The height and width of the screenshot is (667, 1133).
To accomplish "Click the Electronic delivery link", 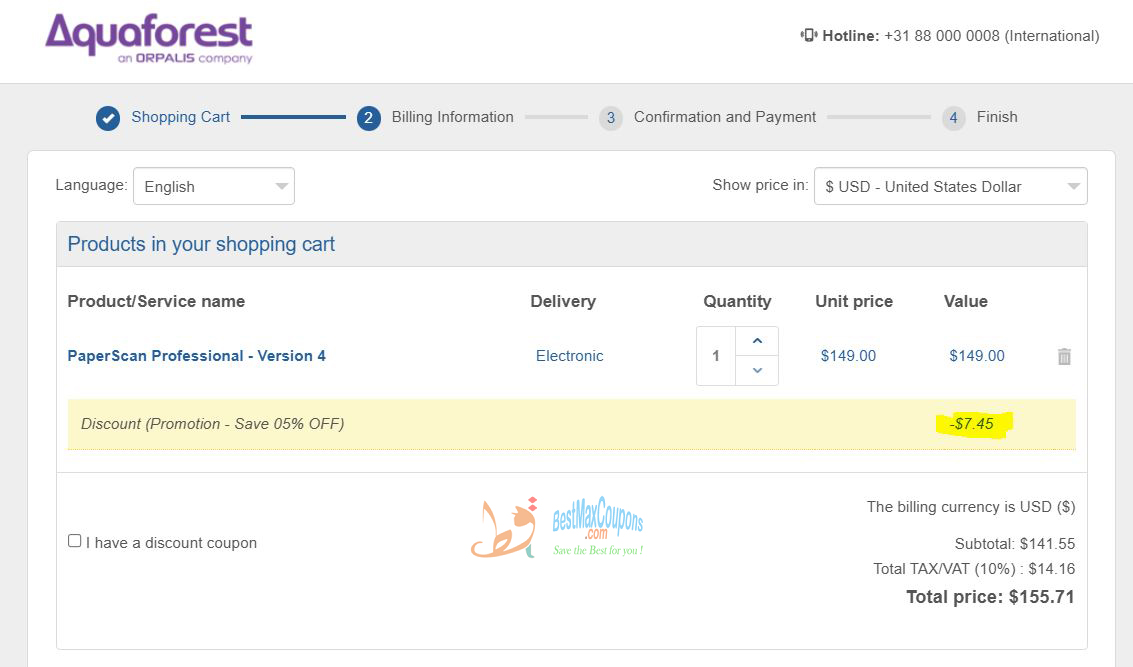I will click(569, 356).
